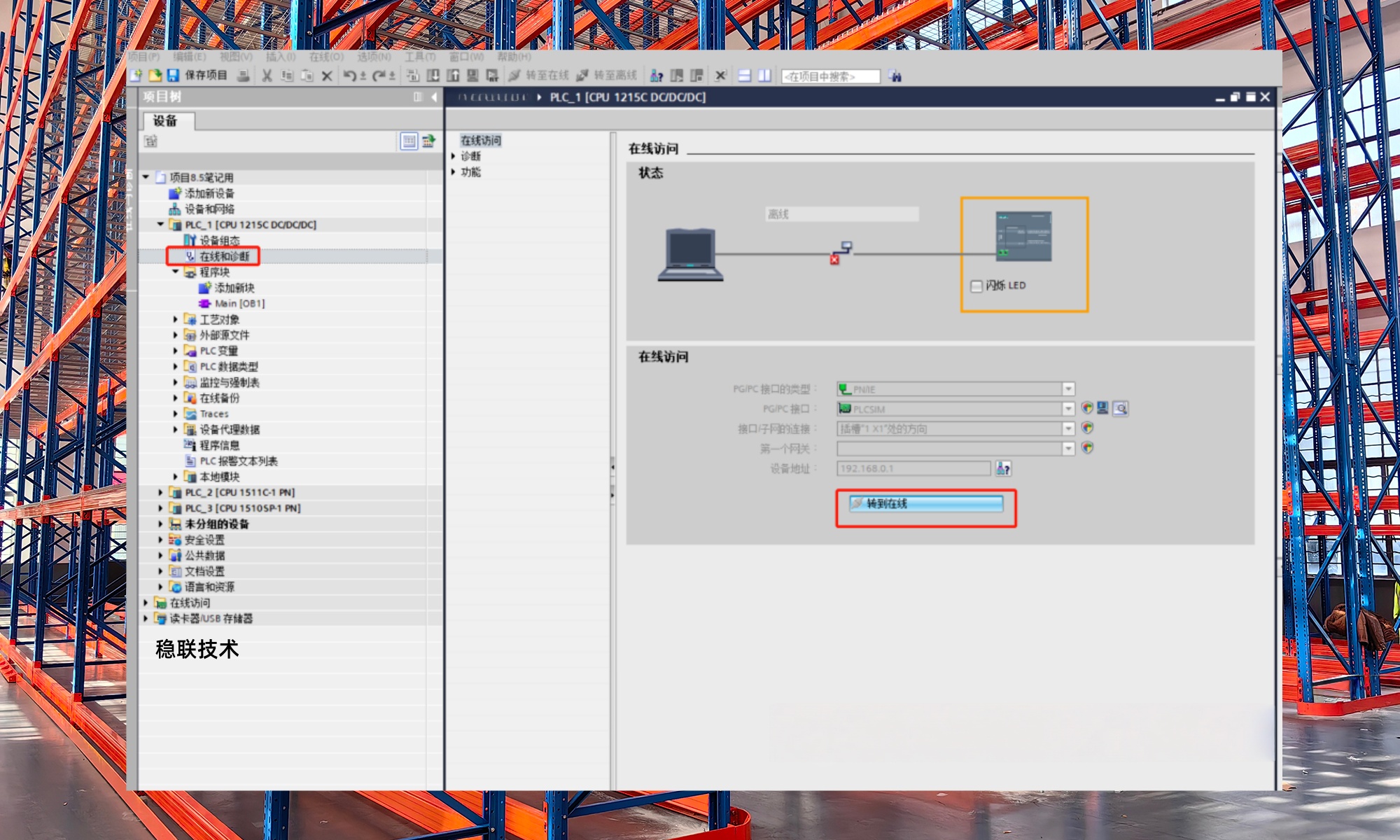The image size is (1400, 840).
Task: Click the split editor horizontally icon
Action: click(745, 76)
